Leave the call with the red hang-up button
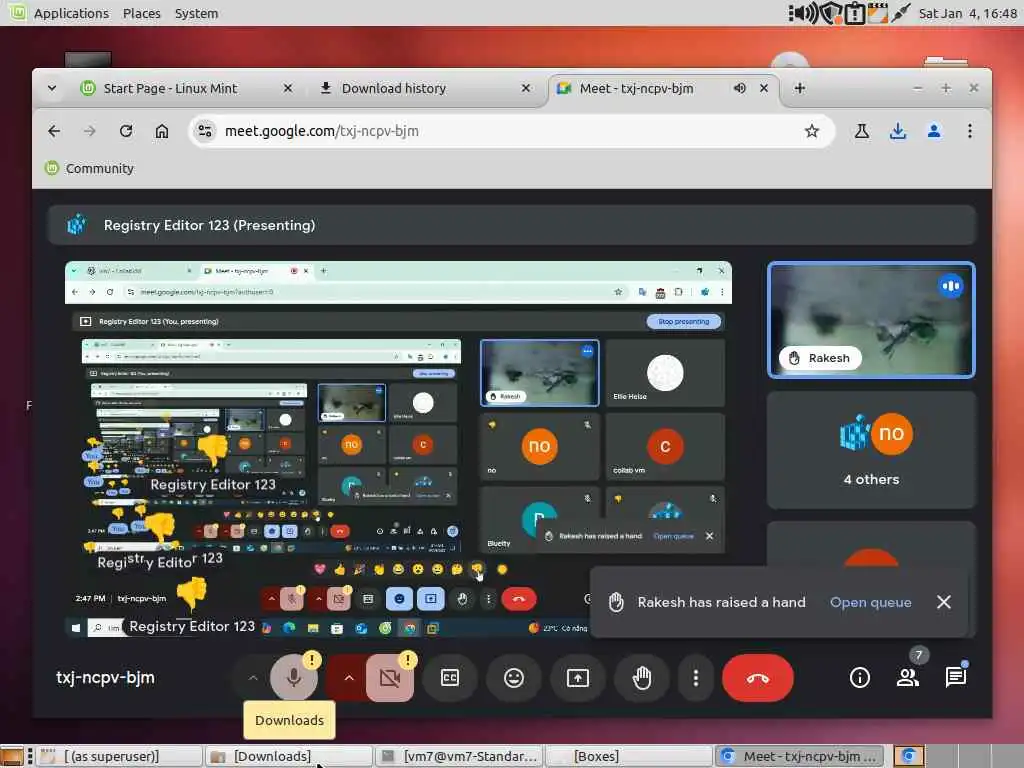Viewport: 1024px width, 768px height. point(758,678)
